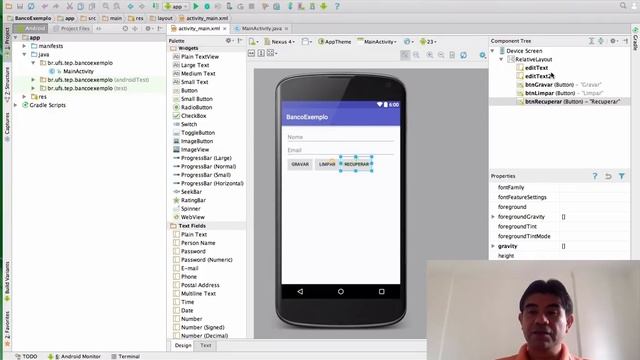
Task: Open the Android Monitor tool window
Action: [x=74, y=356]
